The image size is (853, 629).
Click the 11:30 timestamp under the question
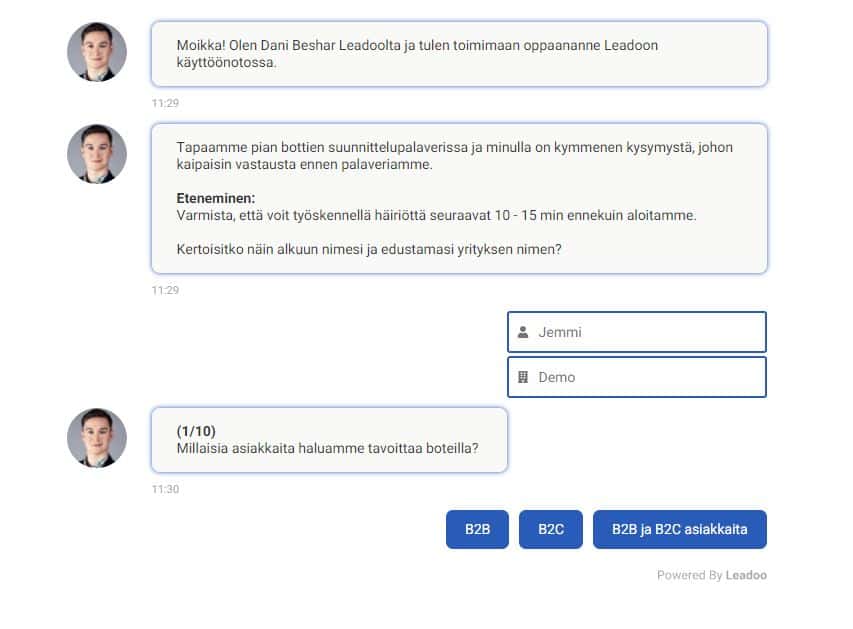(167, 490)
